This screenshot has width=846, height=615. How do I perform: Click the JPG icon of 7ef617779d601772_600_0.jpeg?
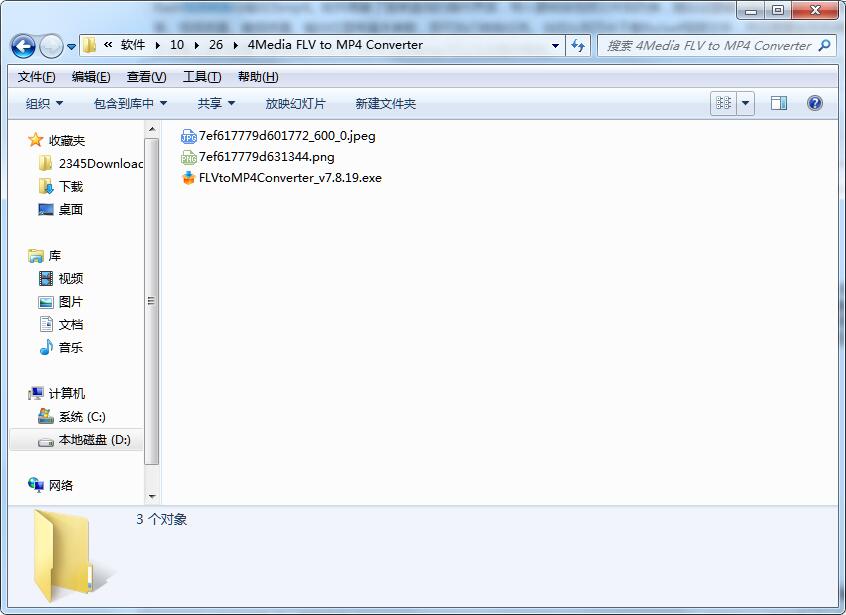coord(188,136)
